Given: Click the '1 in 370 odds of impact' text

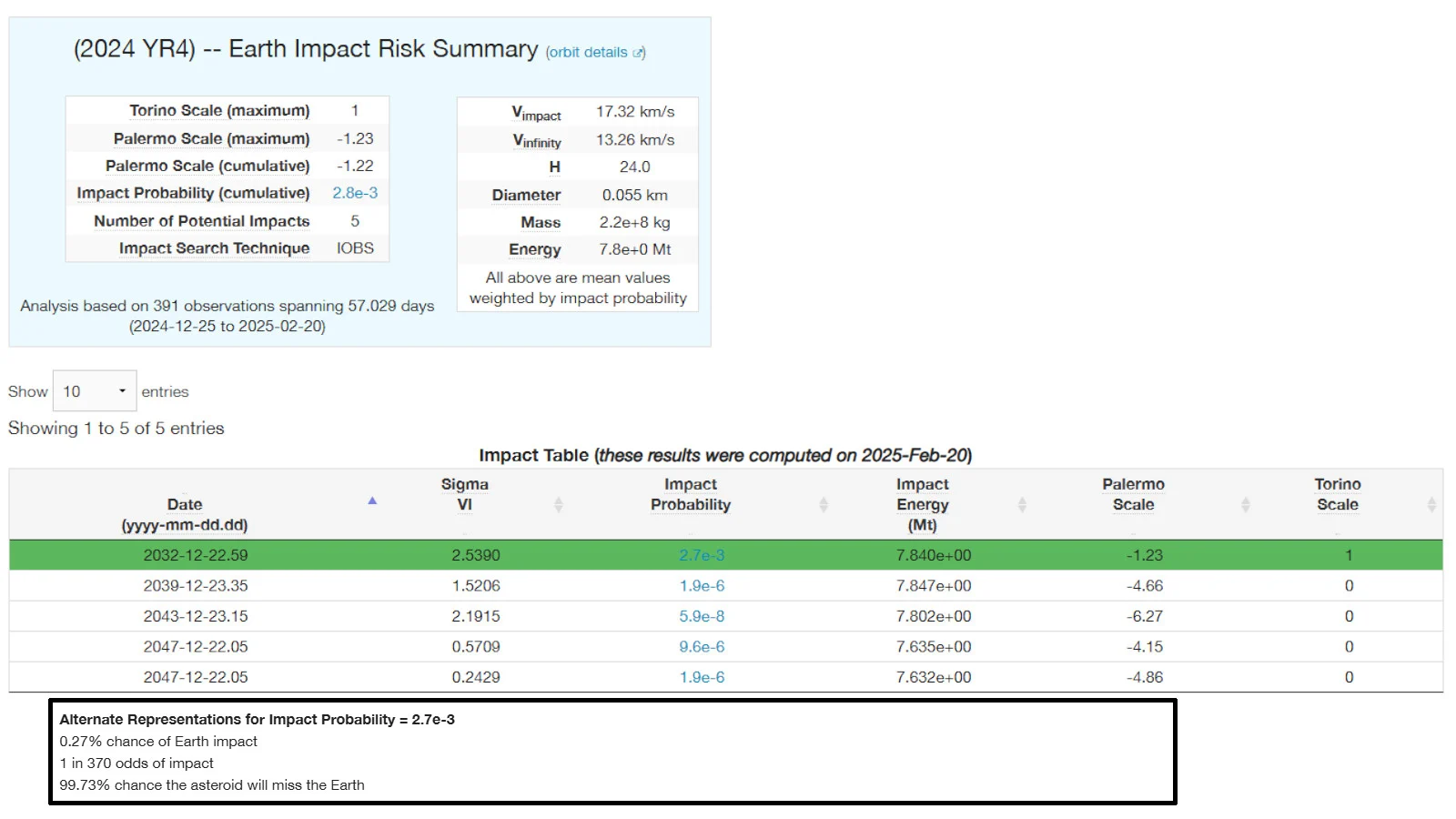Looking at the screenshot, I should pos(136,763).
